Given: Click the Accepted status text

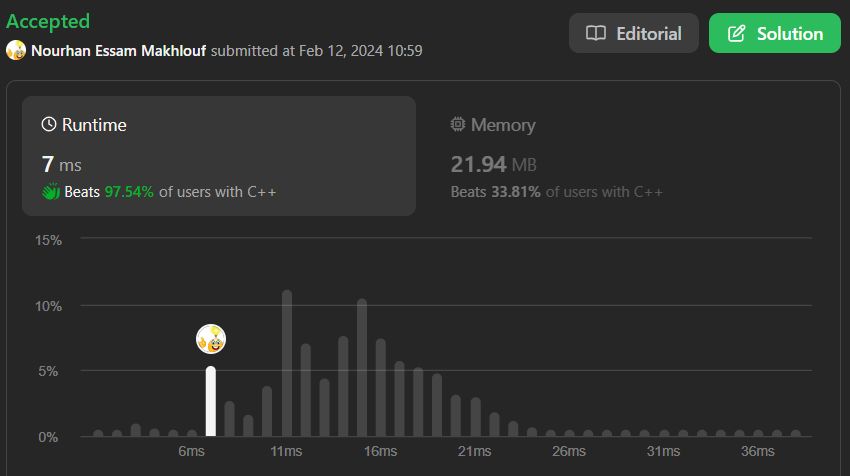Looking at the screenshot, I should [x=48, y=21].
